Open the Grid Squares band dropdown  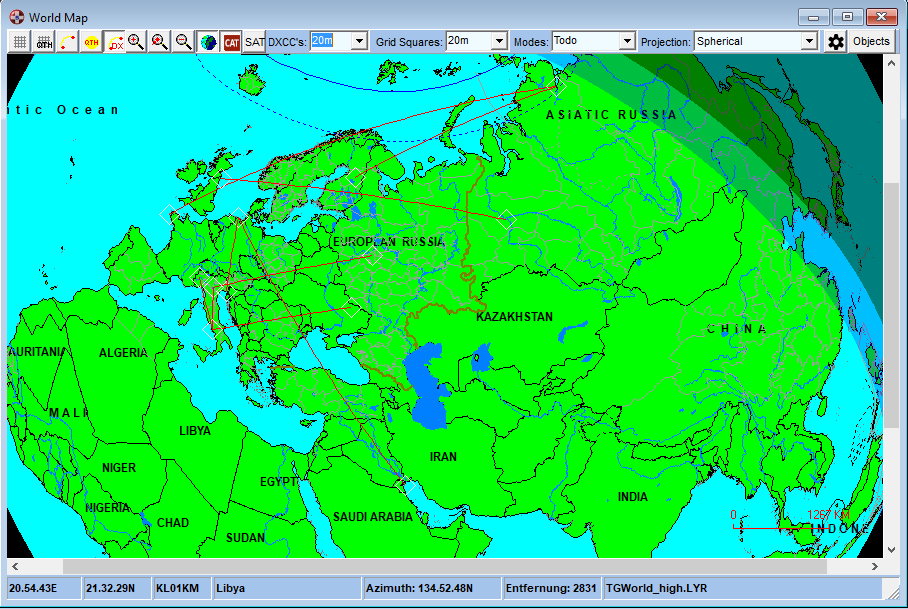tap(500, 40)
